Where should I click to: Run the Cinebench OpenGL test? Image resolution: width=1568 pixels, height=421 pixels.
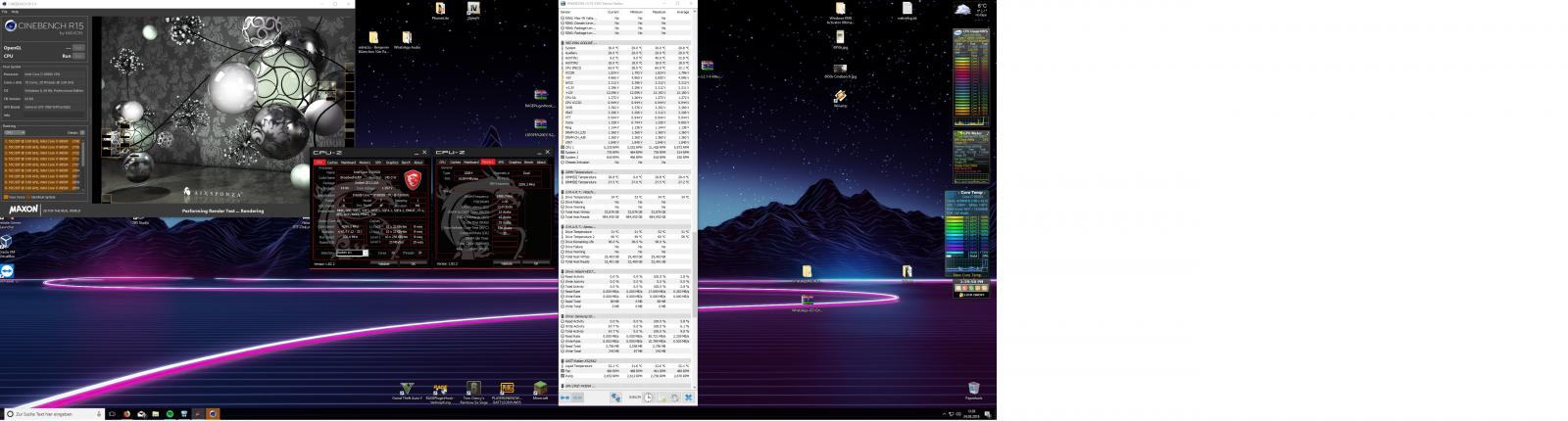(x=78, y=47)
